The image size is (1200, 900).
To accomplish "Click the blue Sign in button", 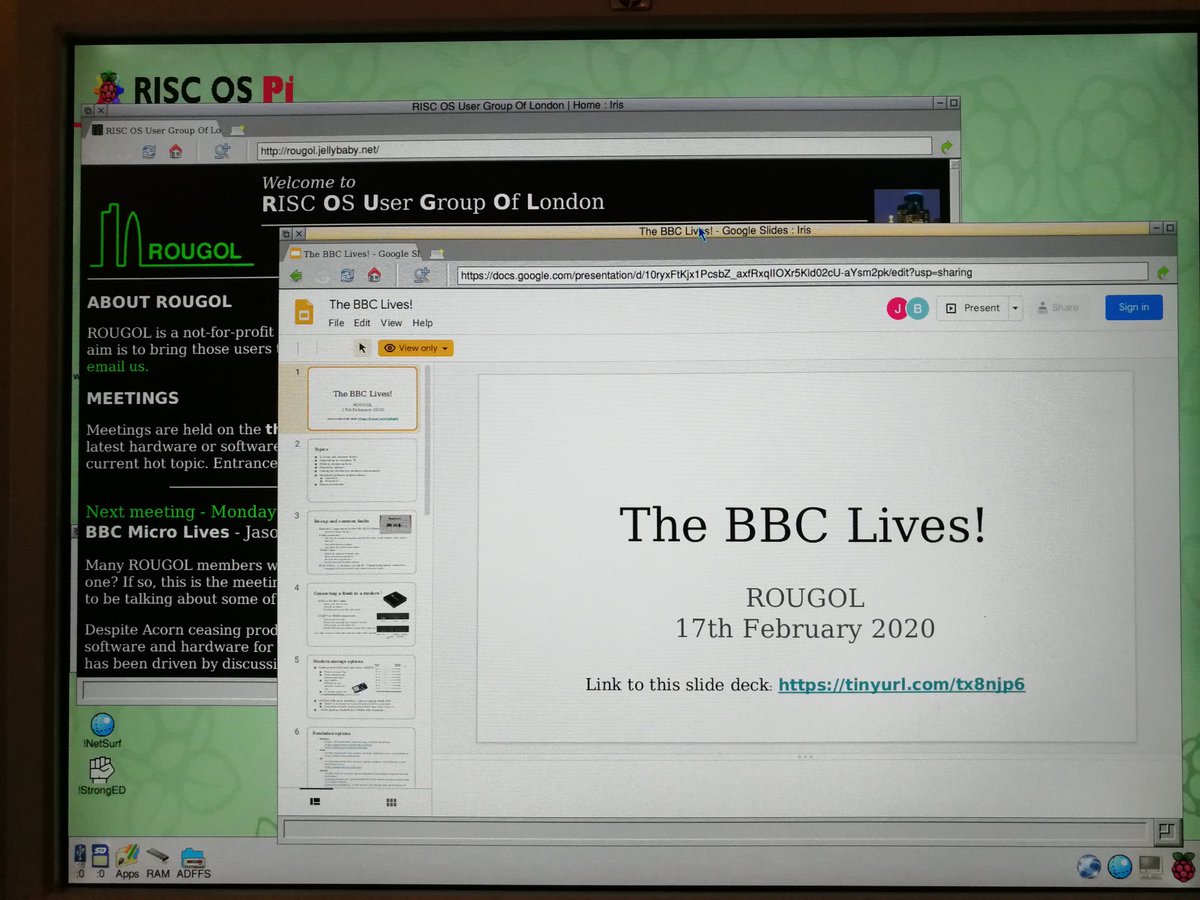I will [1134, 307].
